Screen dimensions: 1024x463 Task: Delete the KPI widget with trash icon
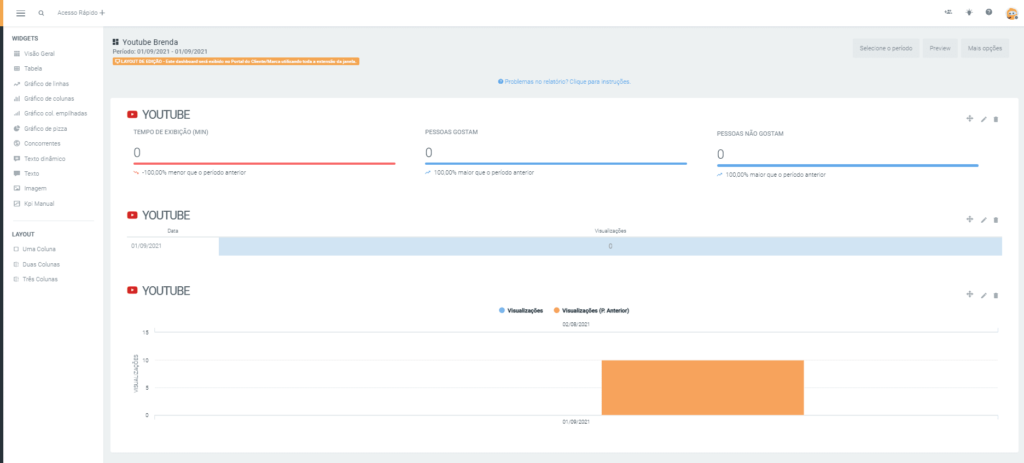996,120
